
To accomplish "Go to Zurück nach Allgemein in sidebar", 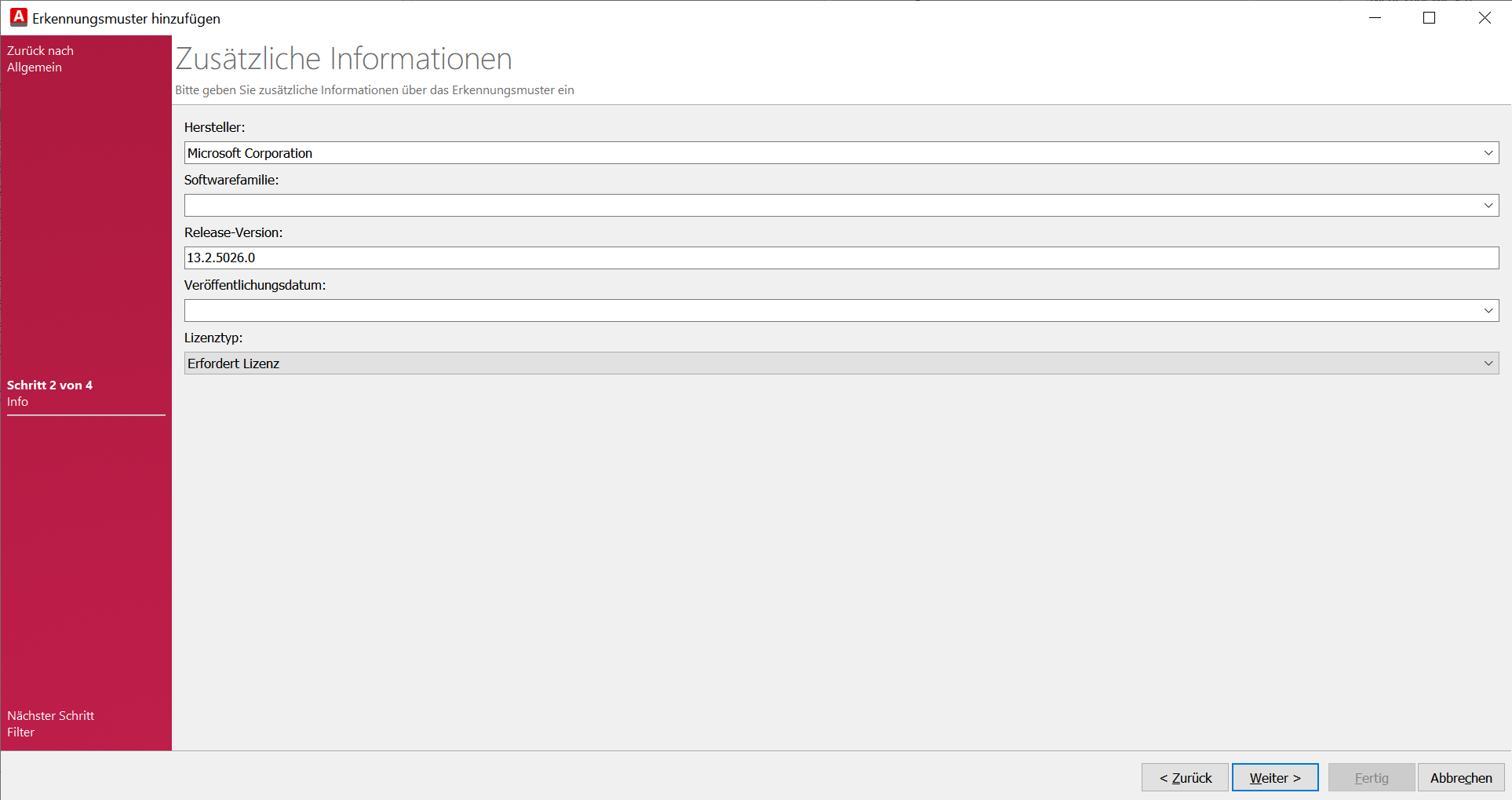I will coord(40,59).
